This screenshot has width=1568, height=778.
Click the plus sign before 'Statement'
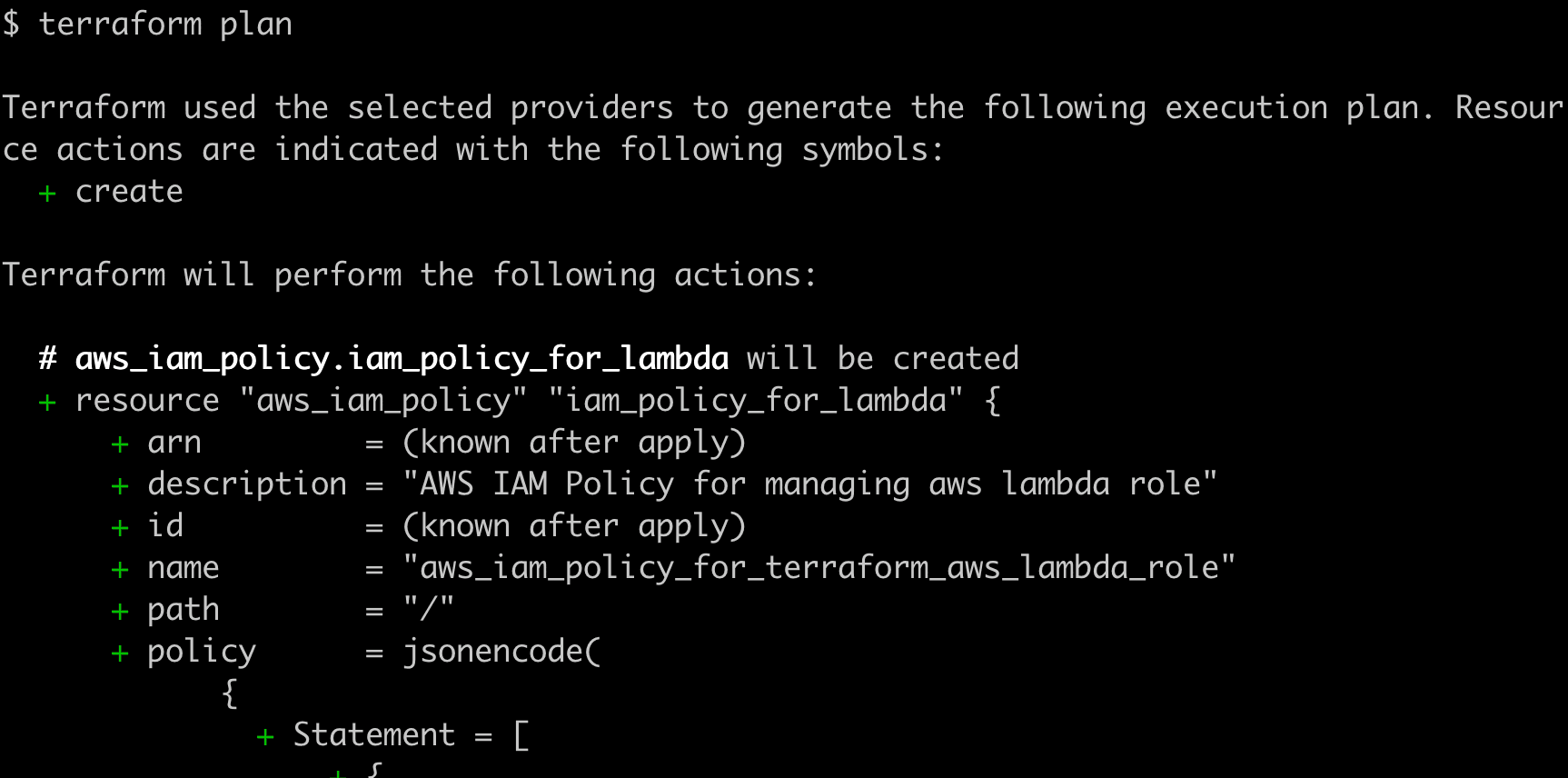click(x=265, y=736)
